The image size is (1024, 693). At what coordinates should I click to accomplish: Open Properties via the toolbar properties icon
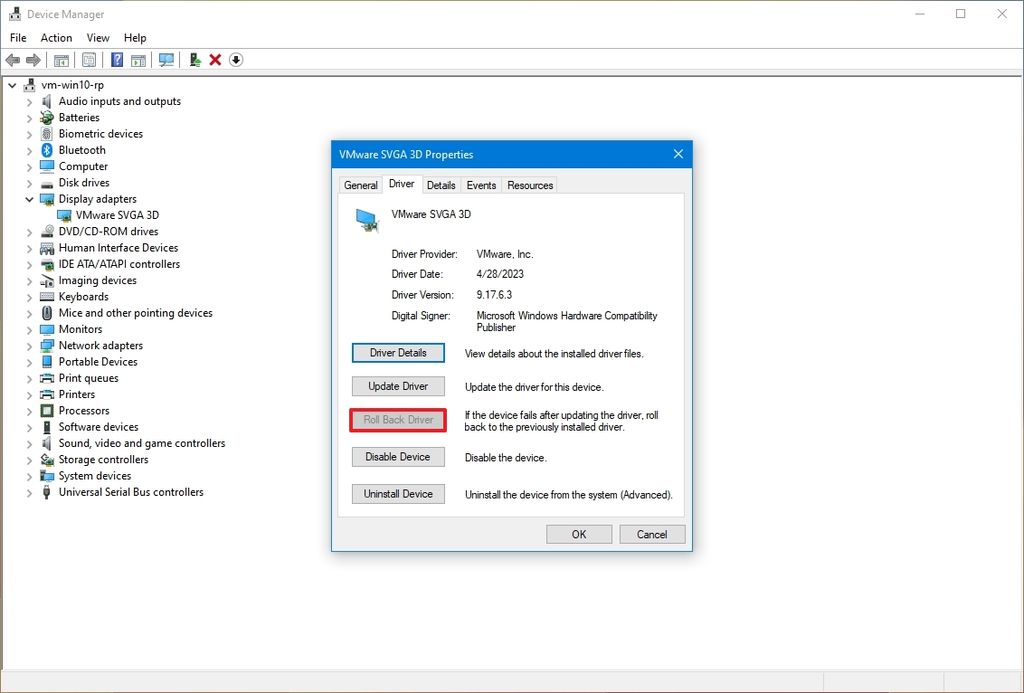coord(90,59)
